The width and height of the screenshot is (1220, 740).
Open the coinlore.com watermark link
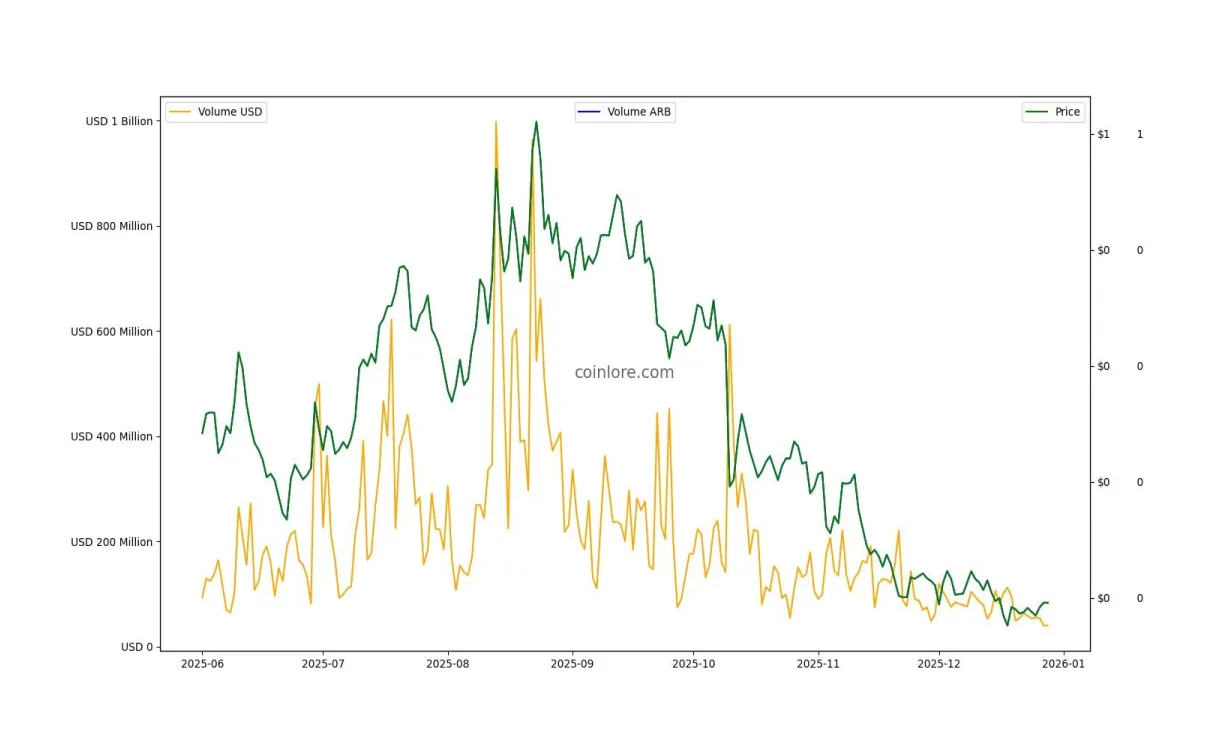pyautogui.click(x=624, y=372)
